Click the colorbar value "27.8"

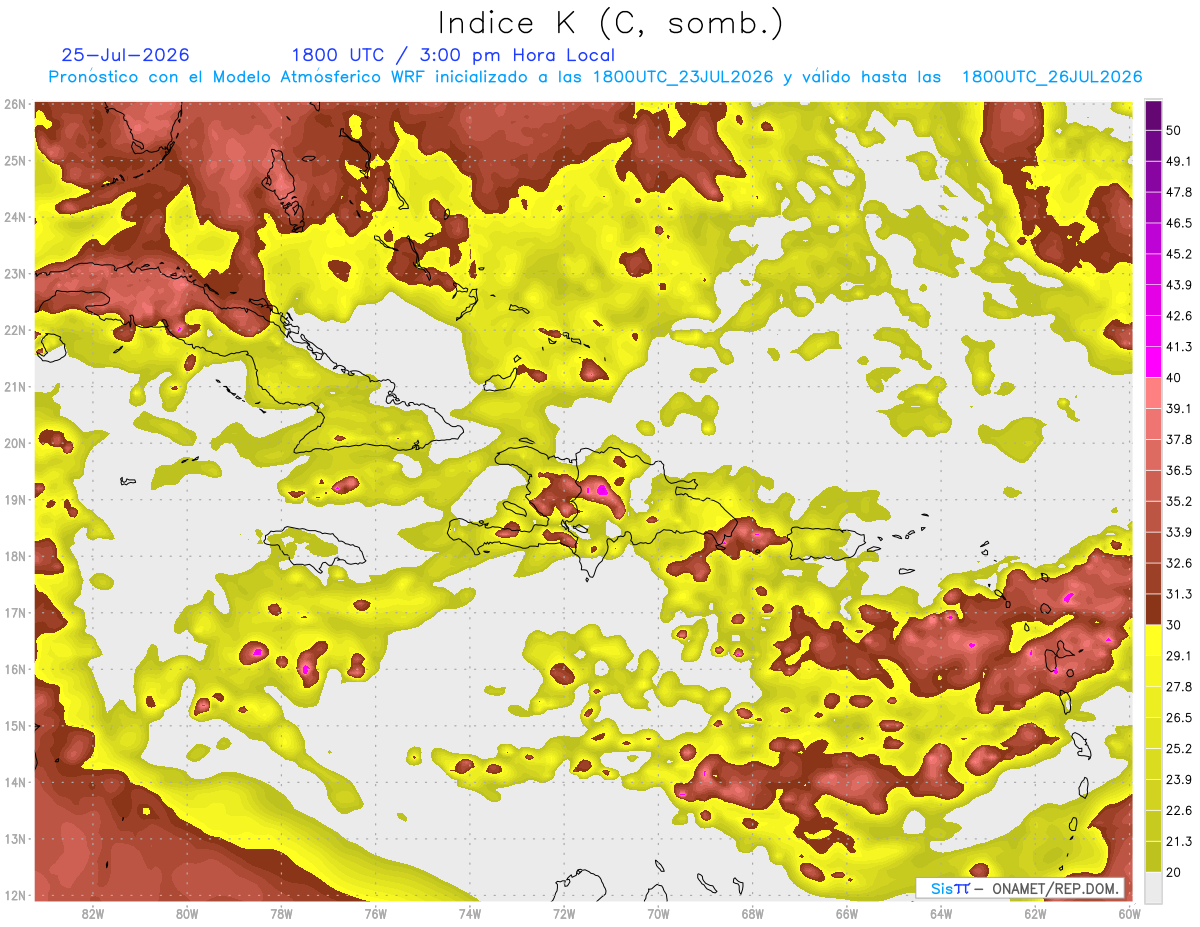point(1179,687)
